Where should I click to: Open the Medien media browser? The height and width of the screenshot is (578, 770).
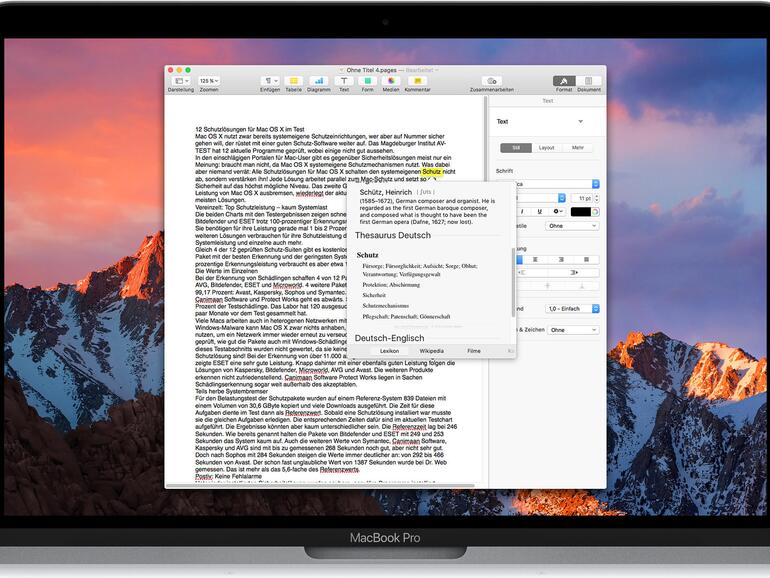[x=391, y=81]
